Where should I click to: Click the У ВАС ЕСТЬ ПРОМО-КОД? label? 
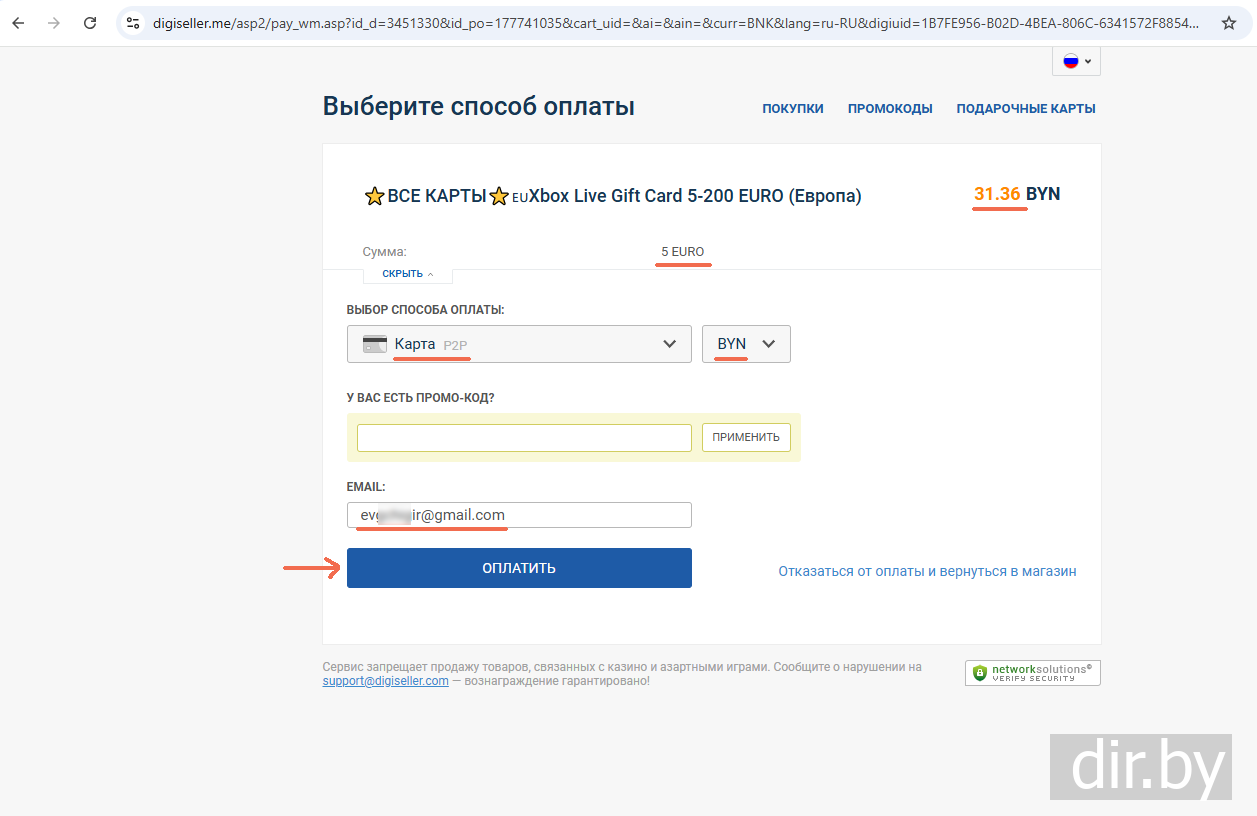[421, 398]
